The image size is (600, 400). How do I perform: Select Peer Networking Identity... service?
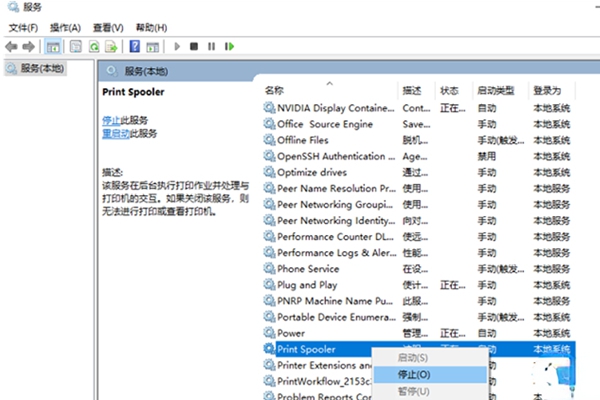(336, 220)
